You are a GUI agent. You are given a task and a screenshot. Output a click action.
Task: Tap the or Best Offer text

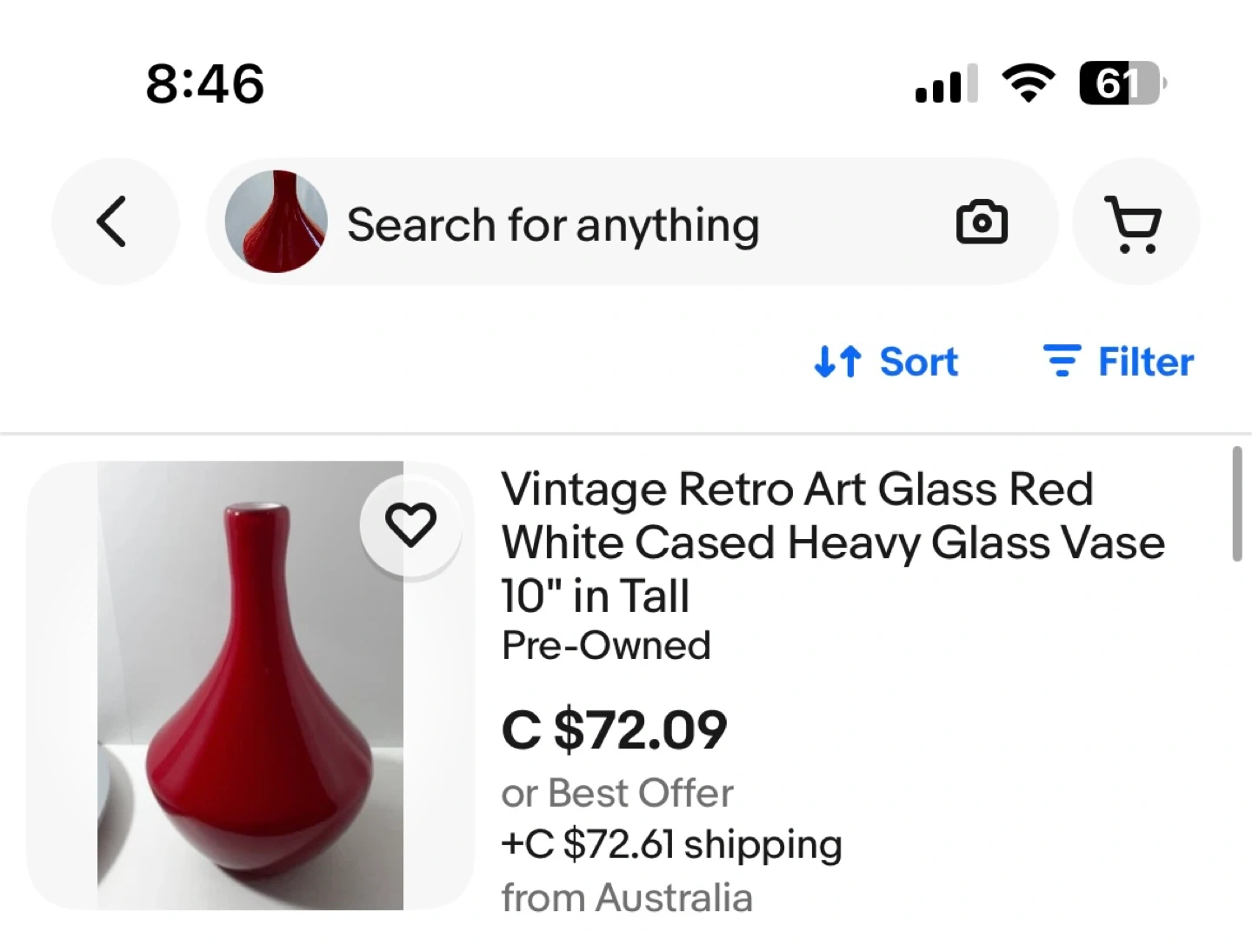[x=617, y=793]
